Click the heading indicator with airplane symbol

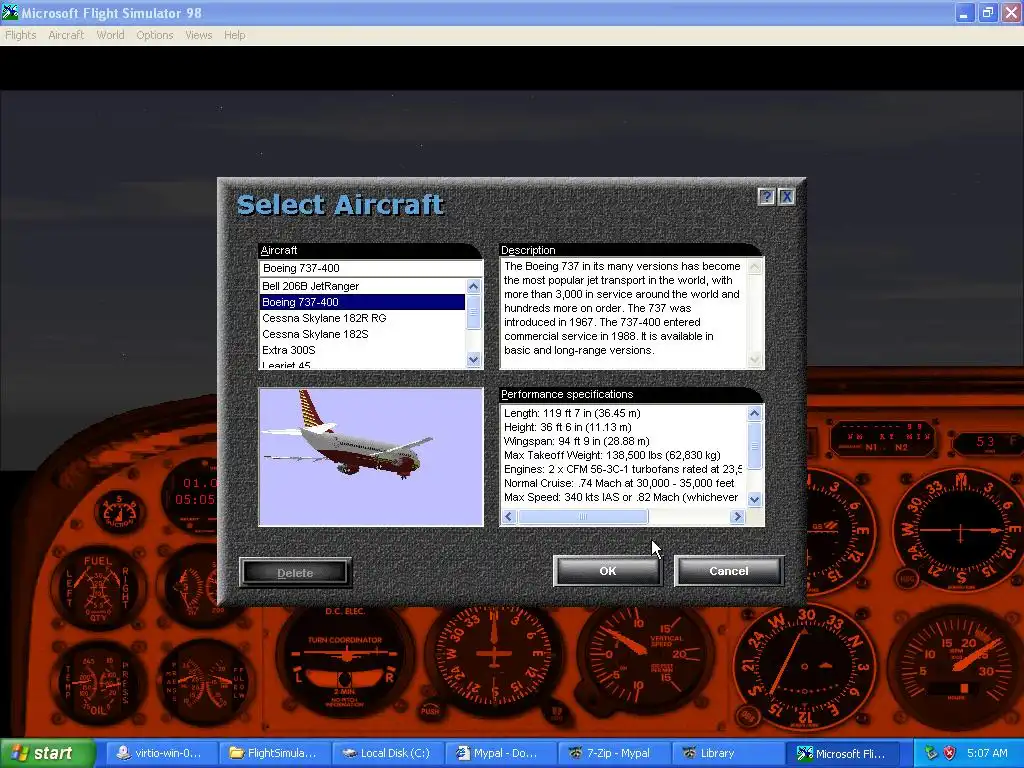[x=494, y=656]
